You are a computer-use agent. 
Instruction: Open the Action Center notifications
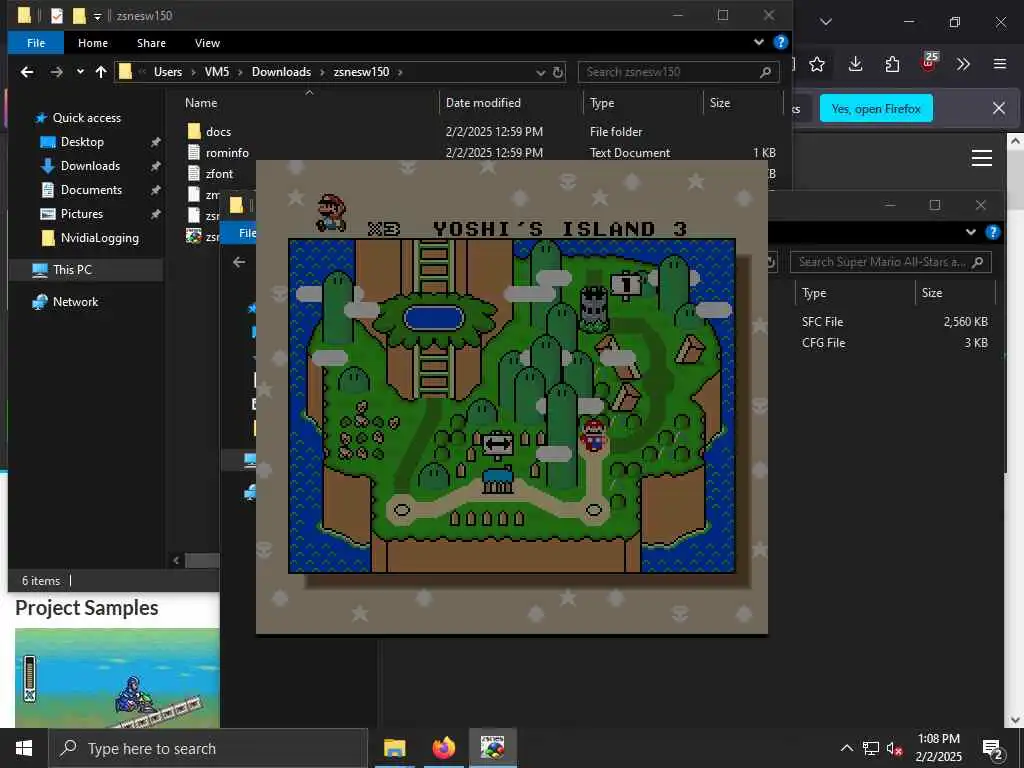coord(993,749)
